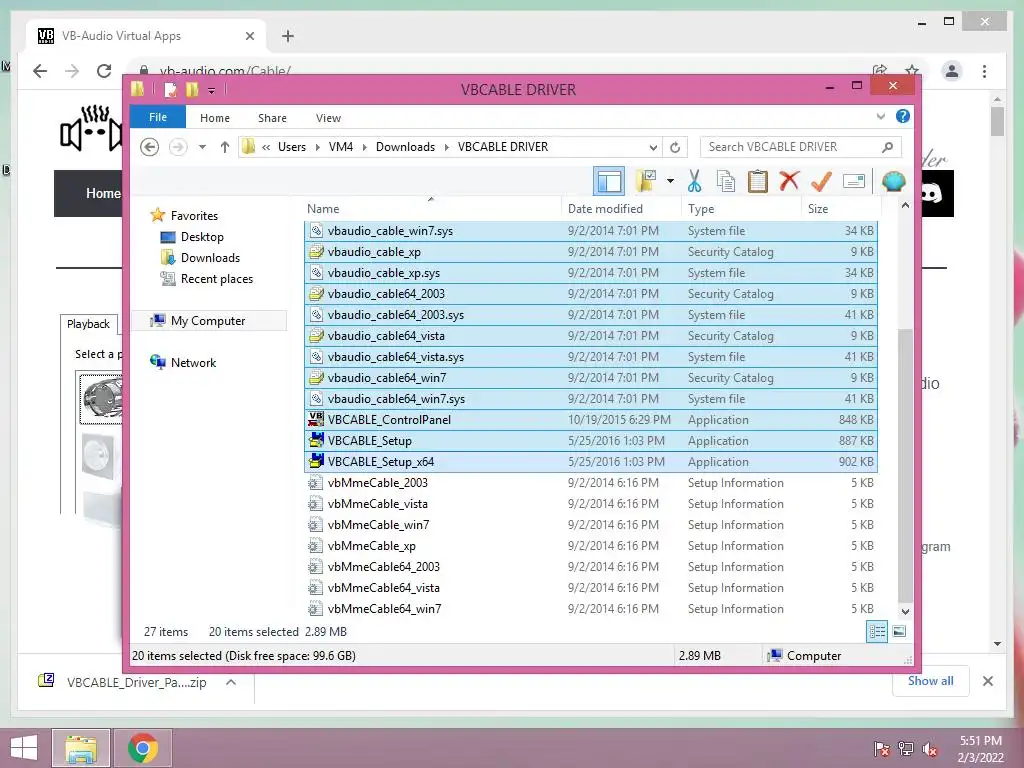Reload the Chrome page

coord(104,71)
